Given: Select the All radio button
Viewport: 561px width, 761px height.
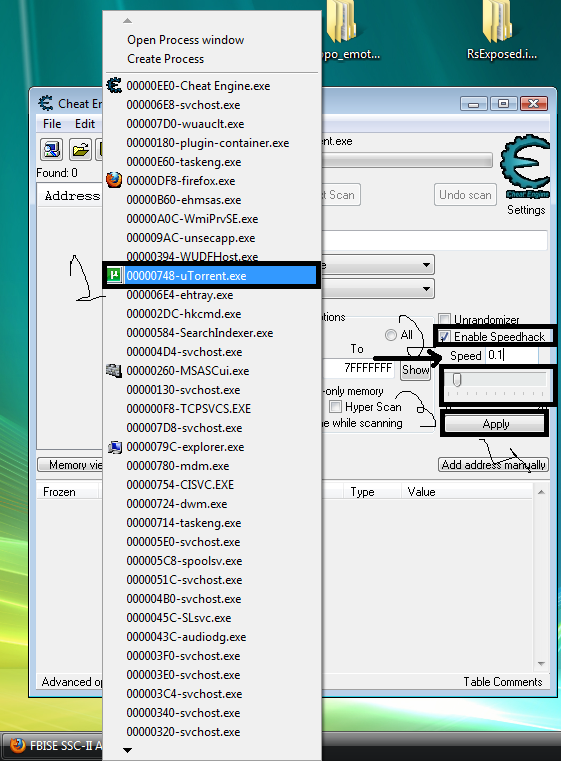Looking at the screenshot, I should 391,335.
